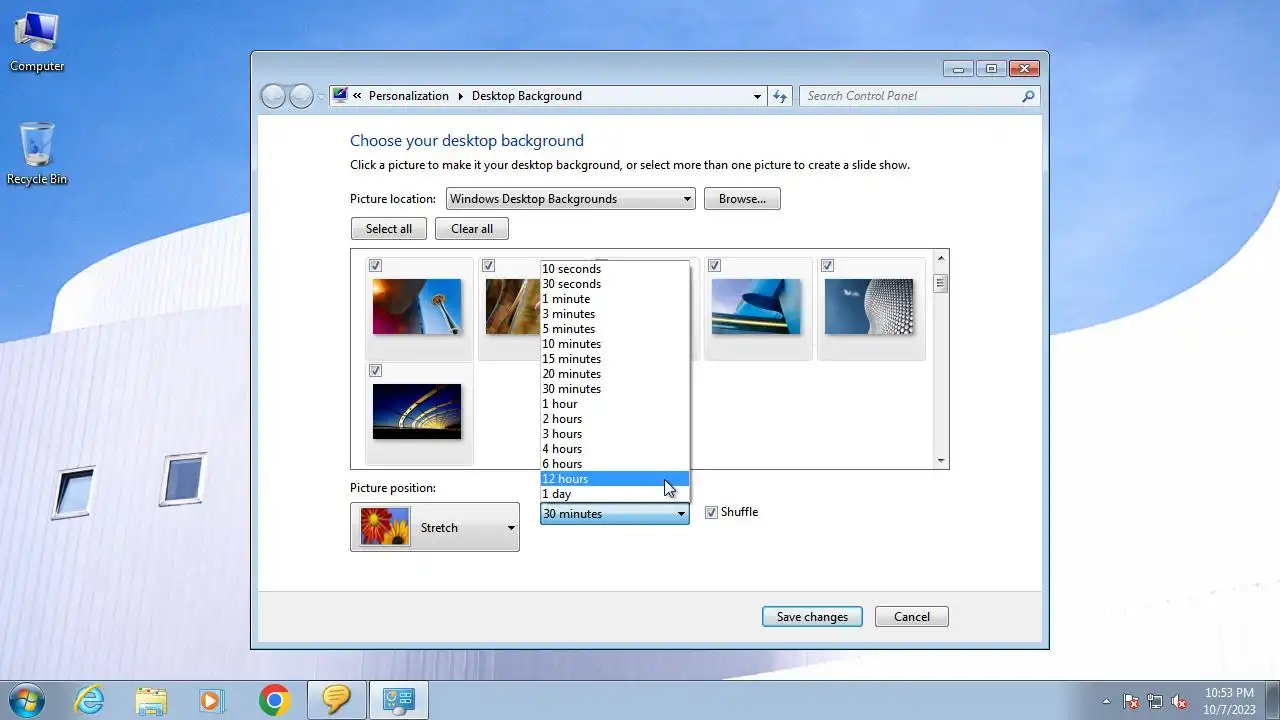Open the Action Center flag icon
The width and height of the screenshot is (1280, 720).
point(1131,701)
